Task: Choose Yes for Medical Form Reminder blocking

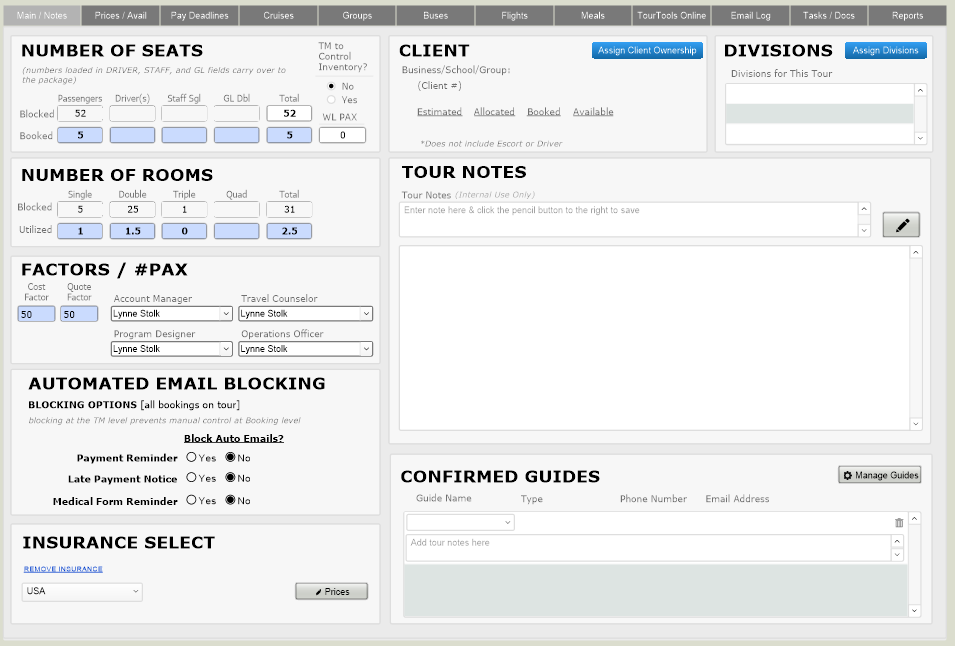Action: pyautogui.click(x=191, y=500)
